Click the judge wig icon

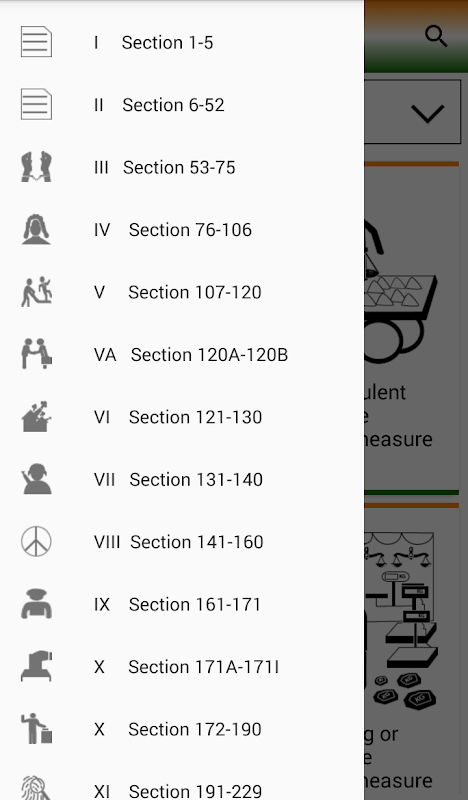[x=36, y=230]
